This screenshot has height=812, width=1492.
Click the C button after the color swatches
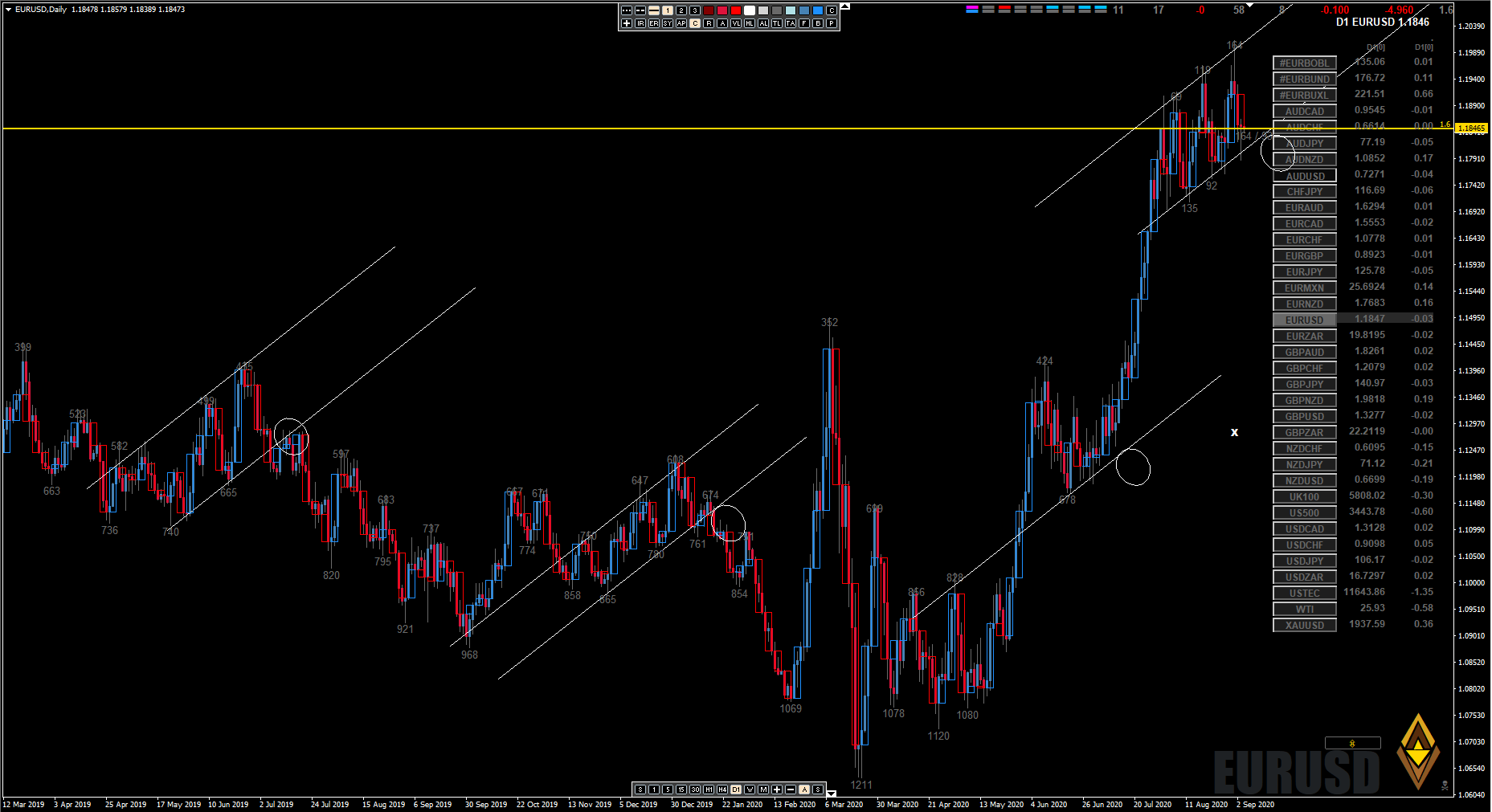832,10
